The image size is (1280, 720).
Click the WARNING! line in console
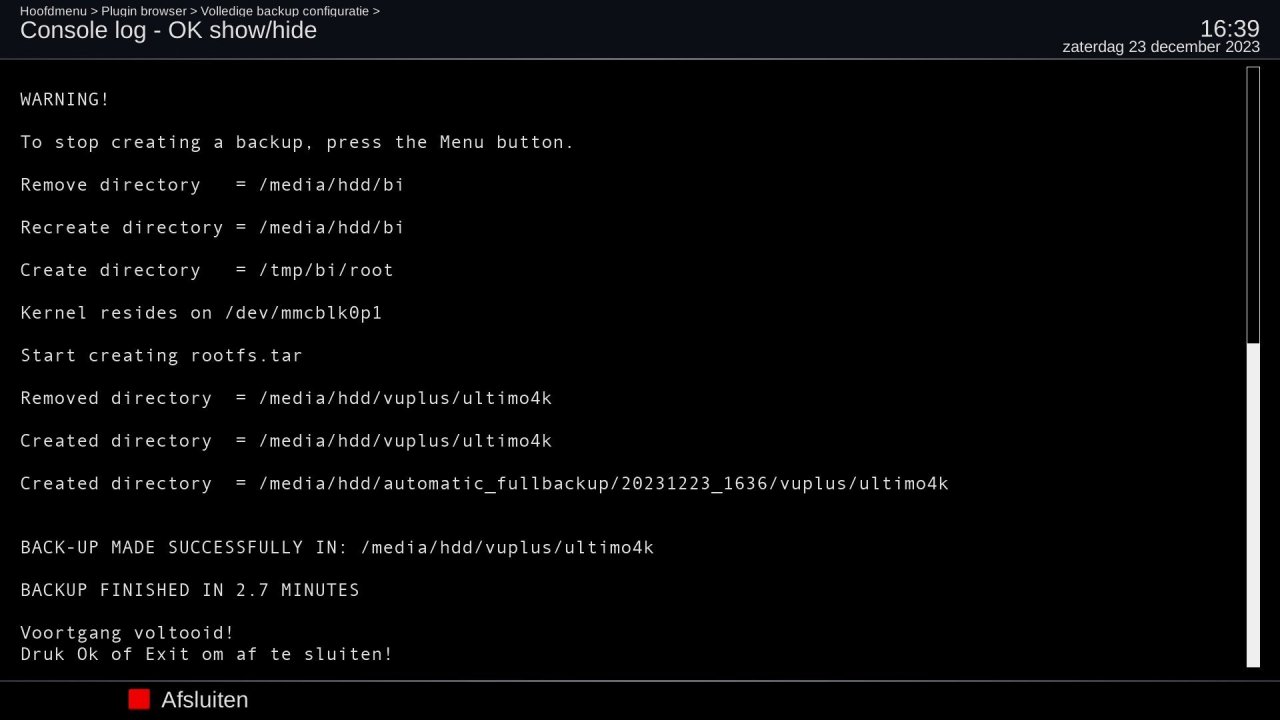[65, 100]
